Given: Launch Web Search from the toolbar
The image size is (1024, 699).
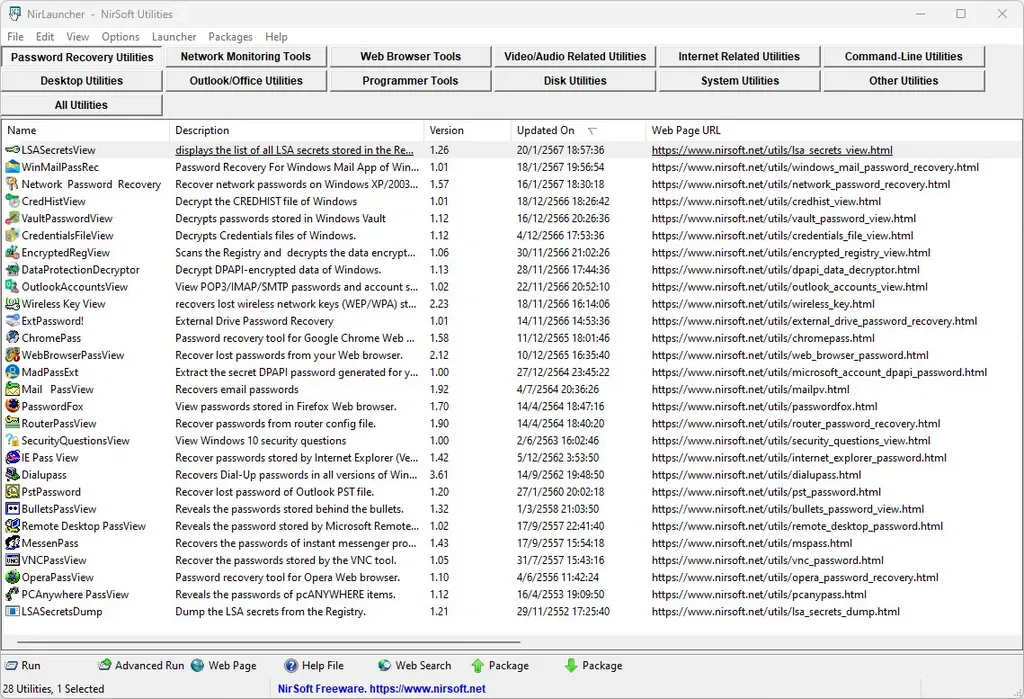Looking at the screenshot, I should (x=415, y=666).
